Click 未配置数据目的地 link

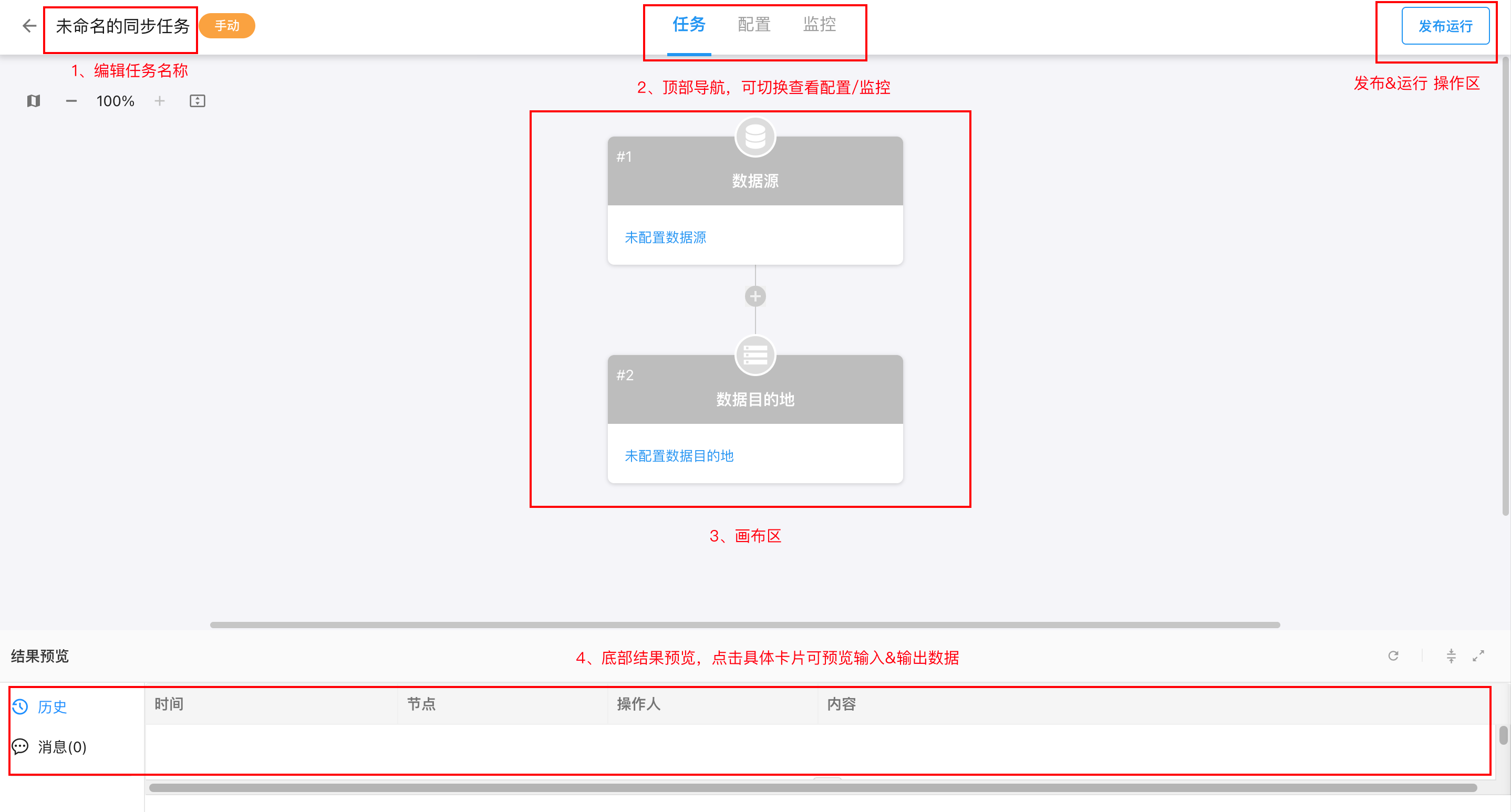(x=679, y=455)
